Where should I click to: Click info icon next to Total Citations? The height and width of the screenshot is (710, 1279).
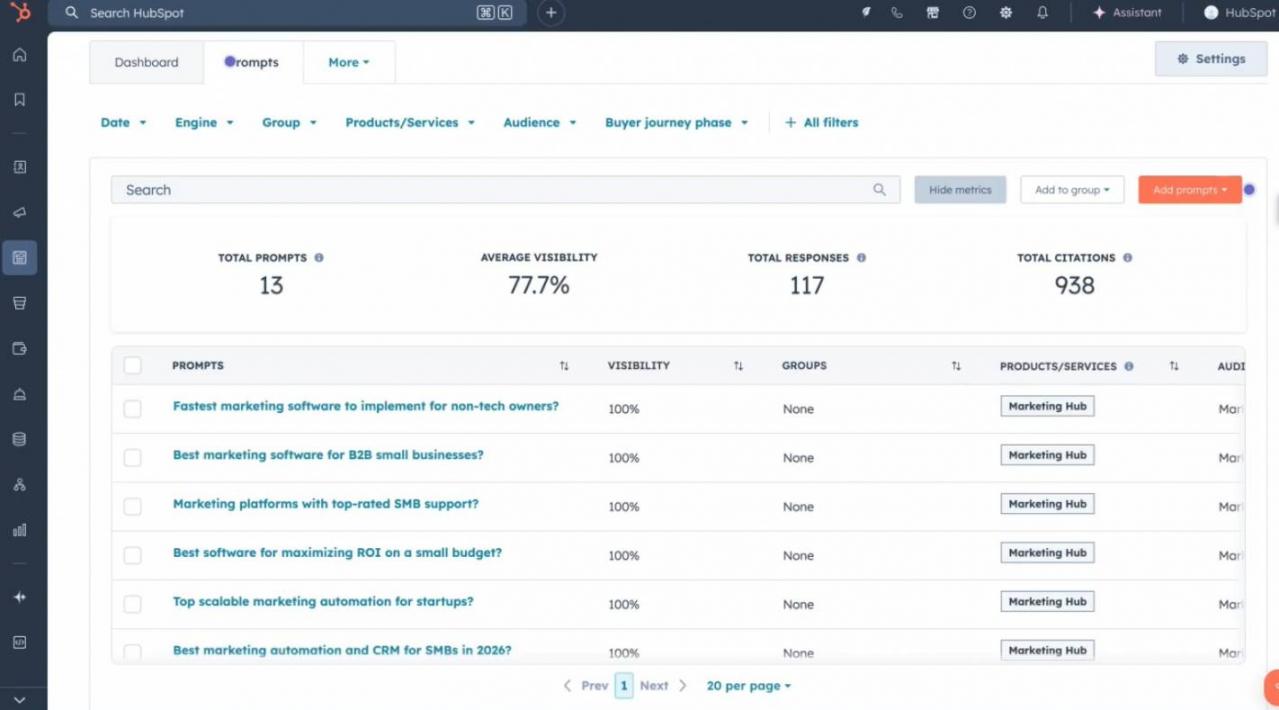click(1127, 258)
